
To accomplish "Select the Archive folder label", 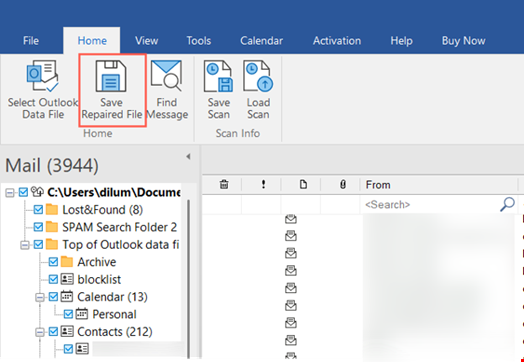I will (97, 262).
